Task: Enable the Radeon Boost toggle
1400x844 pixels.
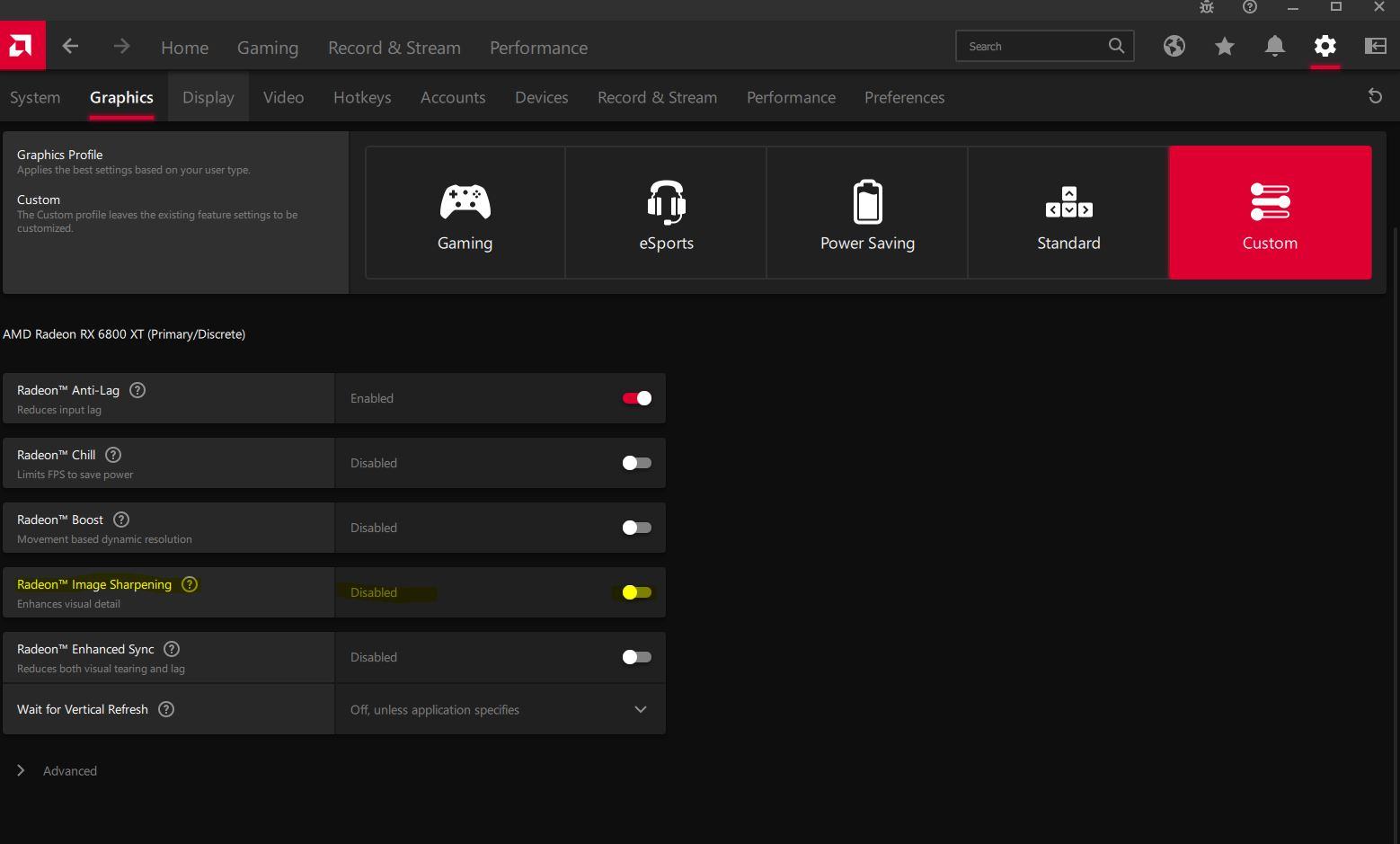Action: click(x=636, y=528)
